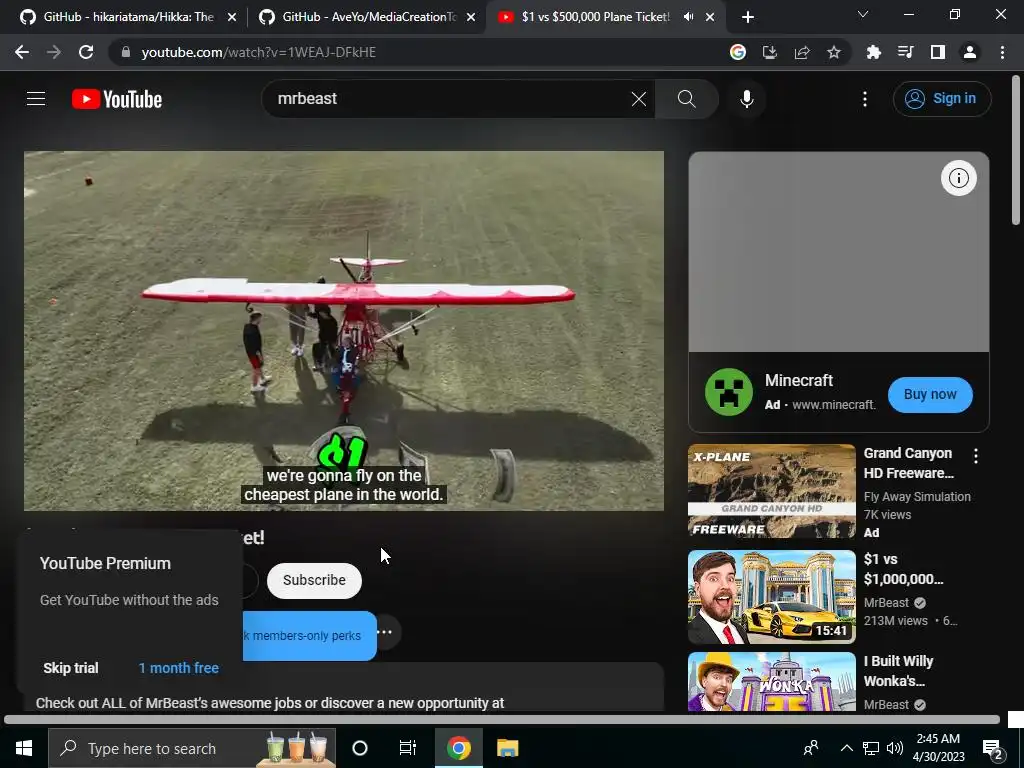Open the Grand Canyon HD Freeware thumbnail

[x=771, y=491]
